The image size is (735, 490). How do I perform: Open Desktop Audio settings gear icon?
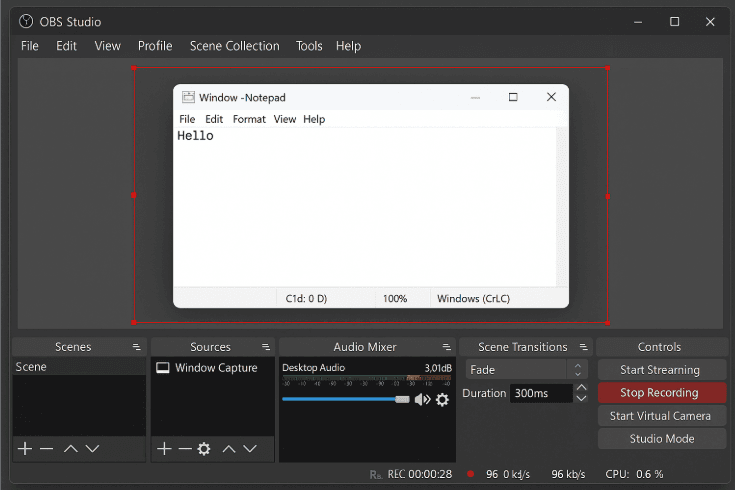coord(442,400)
